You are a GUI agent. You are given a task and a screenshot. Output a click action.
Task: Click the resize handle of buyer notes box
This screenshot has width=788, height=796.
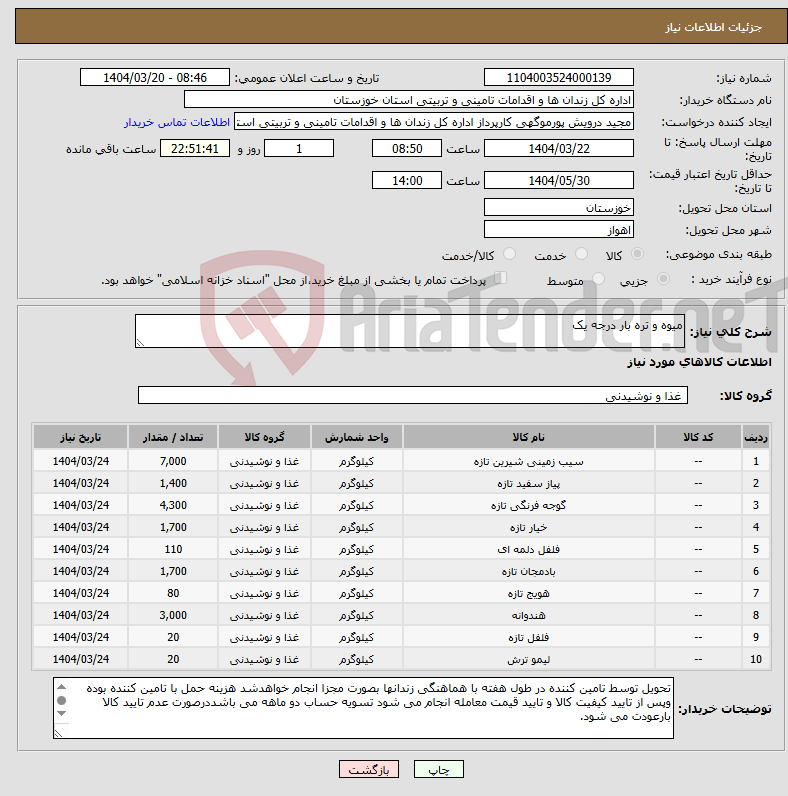point(58,734)
